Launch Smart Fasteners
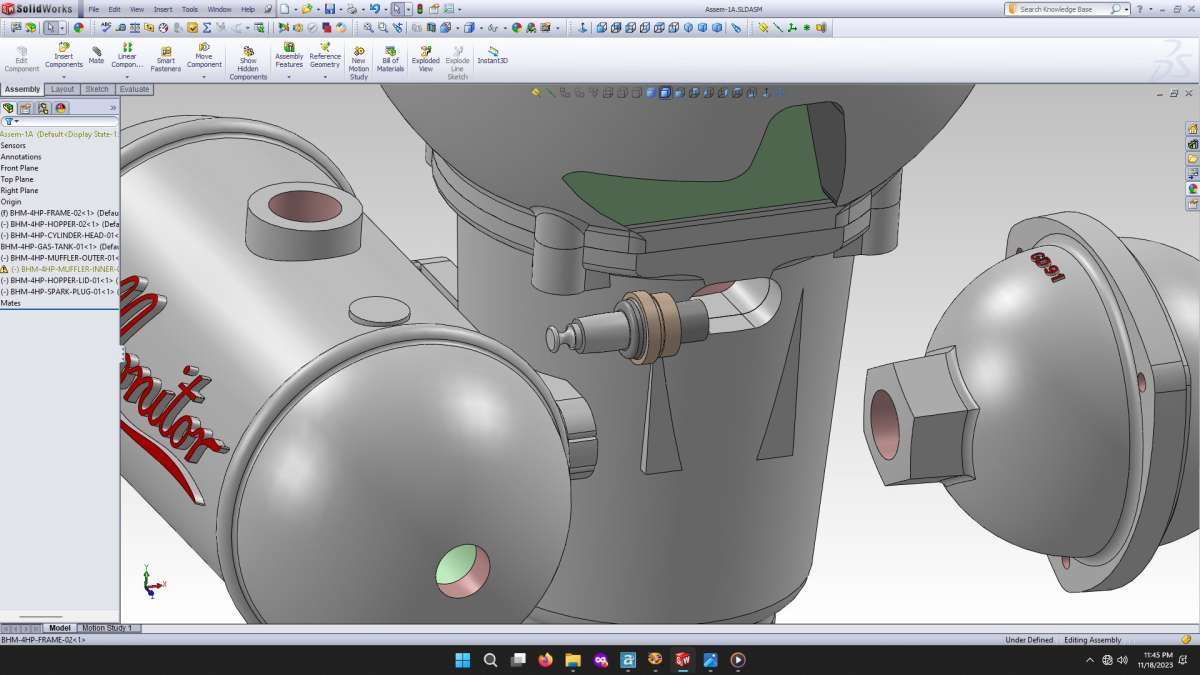Image resolution: width=1200 pixels, height=675 pixels. pyautogui.click(x=165, y=58)
